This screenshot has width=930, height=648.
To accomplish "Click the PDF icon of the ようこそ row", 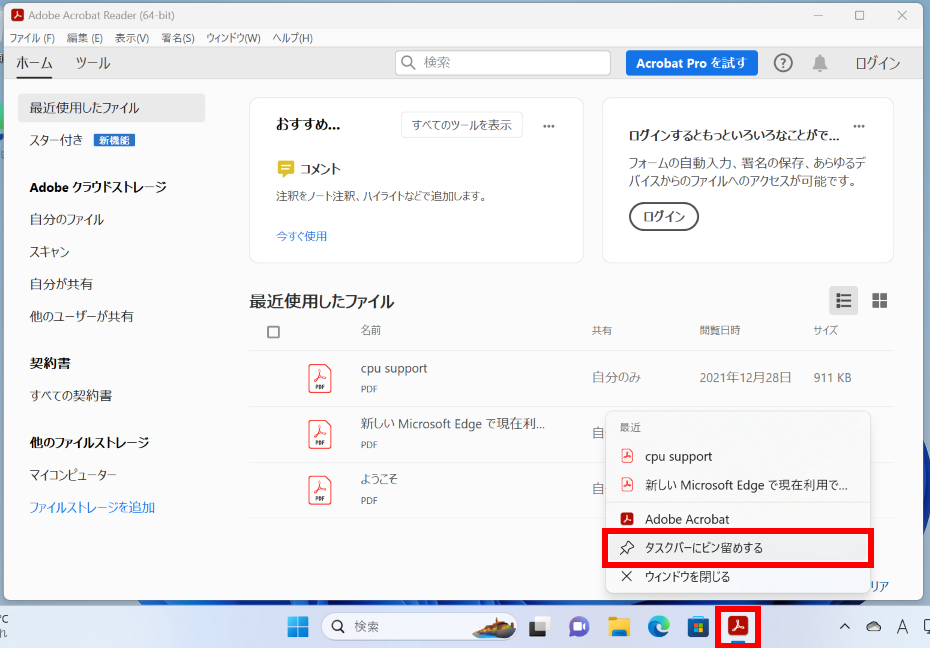I will [x=320, y=490].
